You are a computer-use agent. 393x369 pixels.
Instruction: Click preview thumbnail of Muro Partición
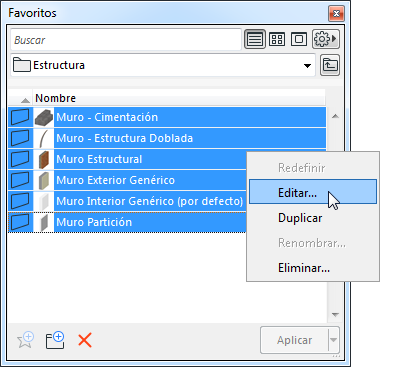point(44,222)
